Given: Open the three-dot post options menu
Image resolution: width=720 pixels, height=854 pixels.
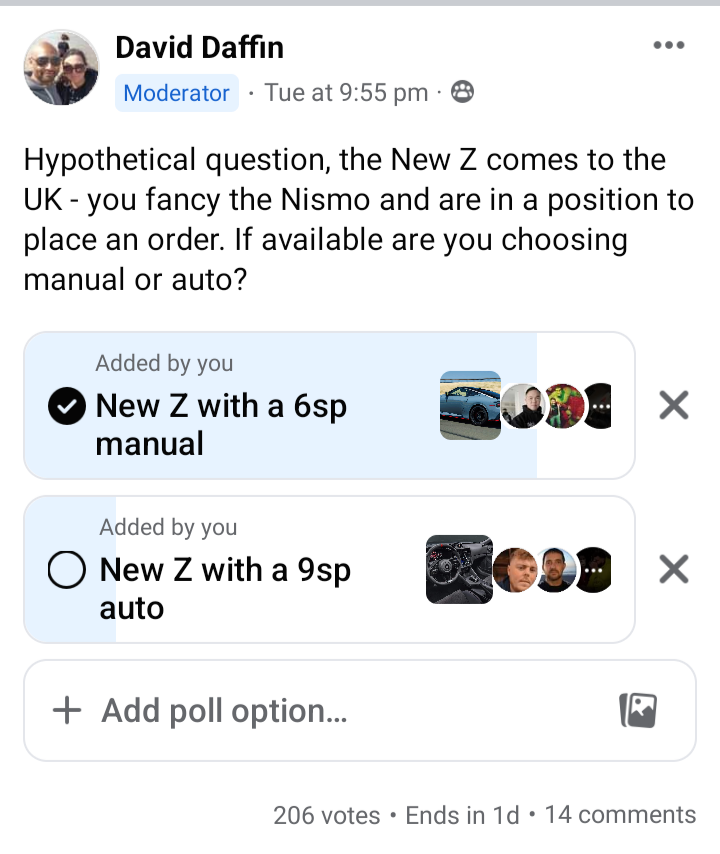Looking at the screenshot, I should coord(669,45).
